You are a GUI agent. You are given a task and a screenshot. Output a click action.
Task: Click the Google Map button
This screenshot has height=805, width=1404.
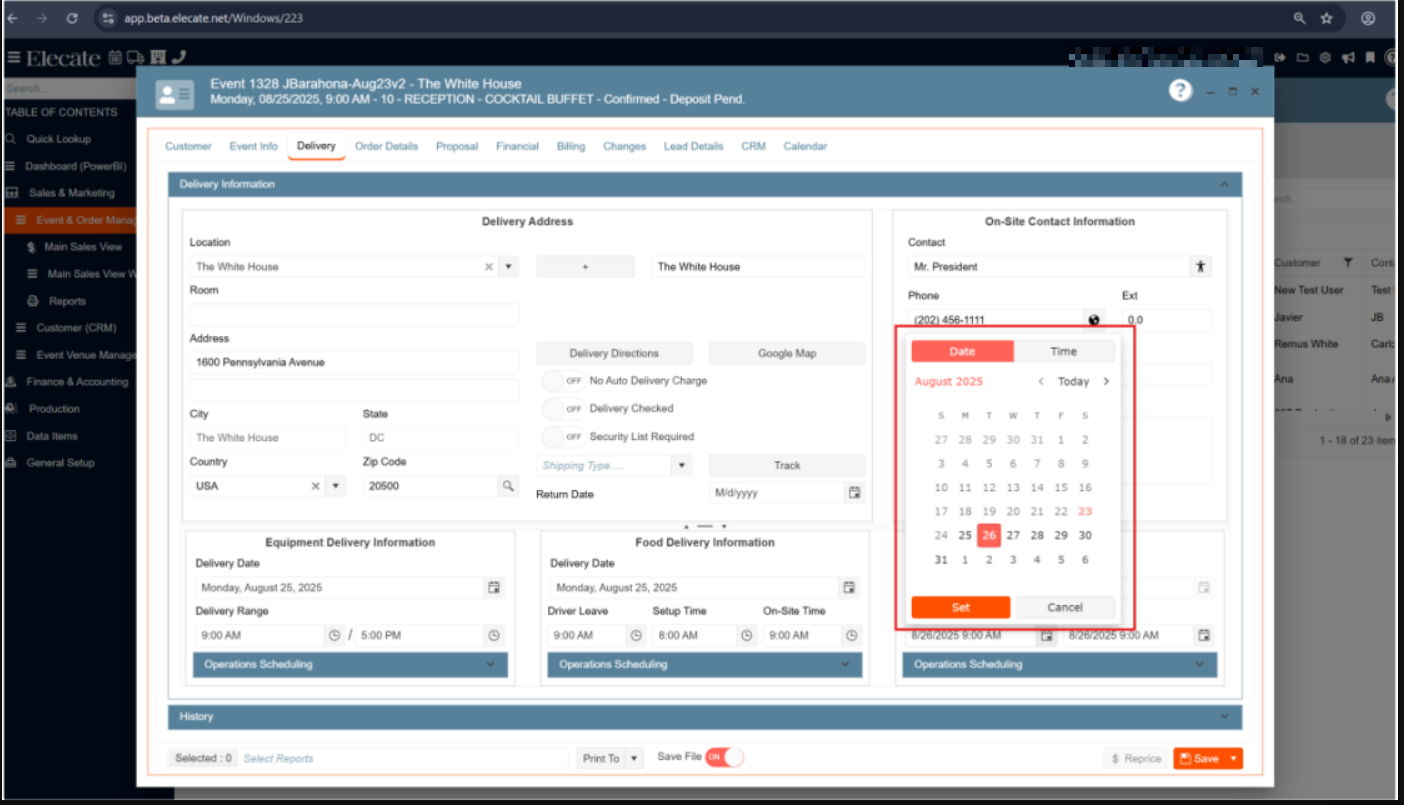click(786, 353)
